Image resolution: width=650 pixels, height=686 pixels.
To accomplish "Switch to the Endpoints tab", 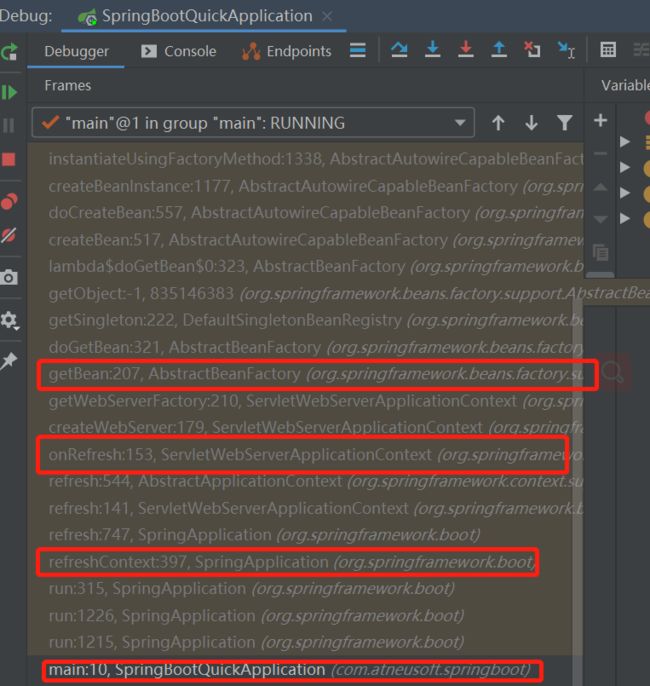I will click(287, 51).
